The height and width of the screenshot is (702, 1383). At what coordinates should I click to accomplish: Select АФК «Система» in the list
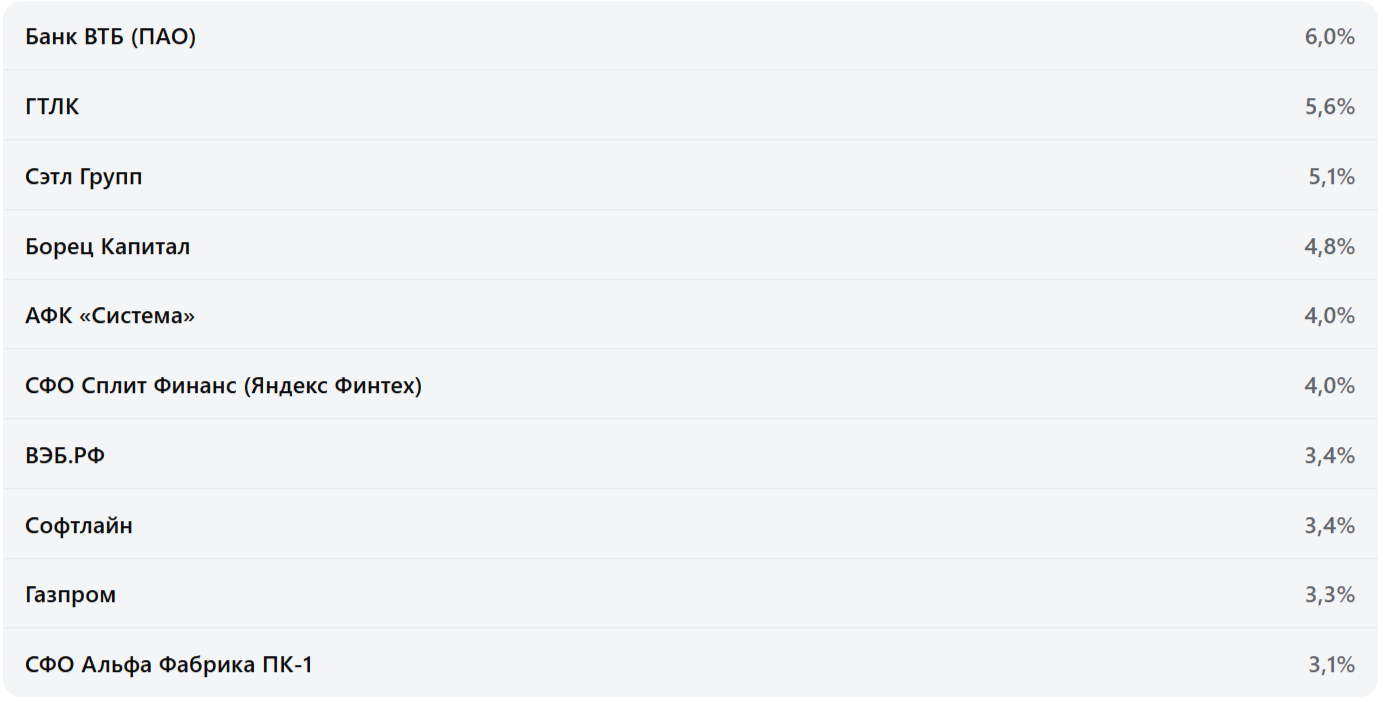point(110,316)
